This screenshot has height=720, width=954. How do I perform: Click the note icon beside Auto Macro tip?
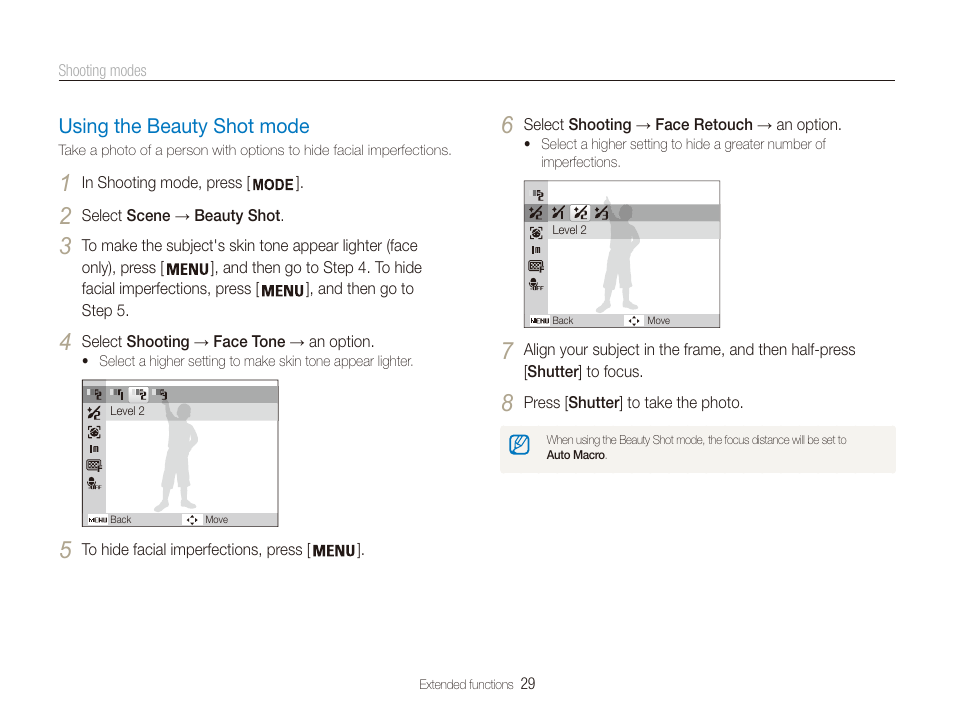point(520,445)
